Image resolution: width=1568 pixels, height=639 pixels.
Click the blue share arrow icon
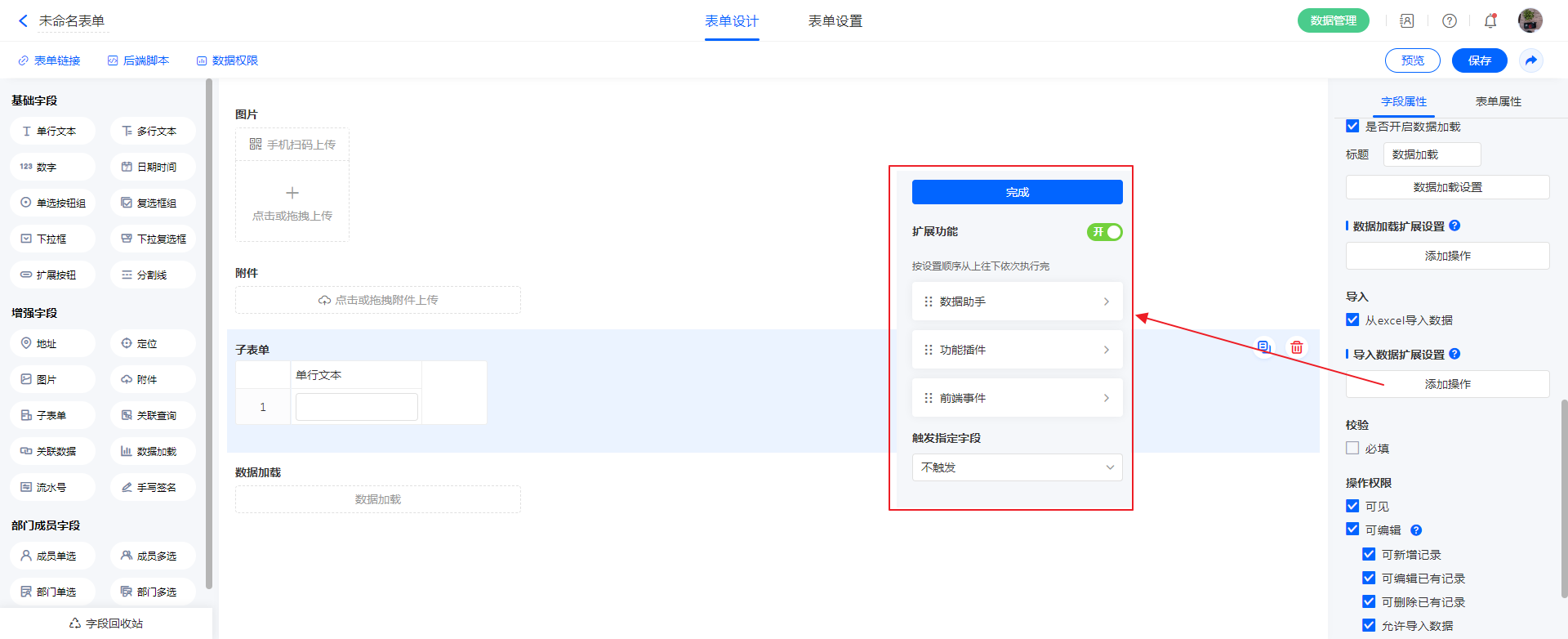(x=1530, y=60)
